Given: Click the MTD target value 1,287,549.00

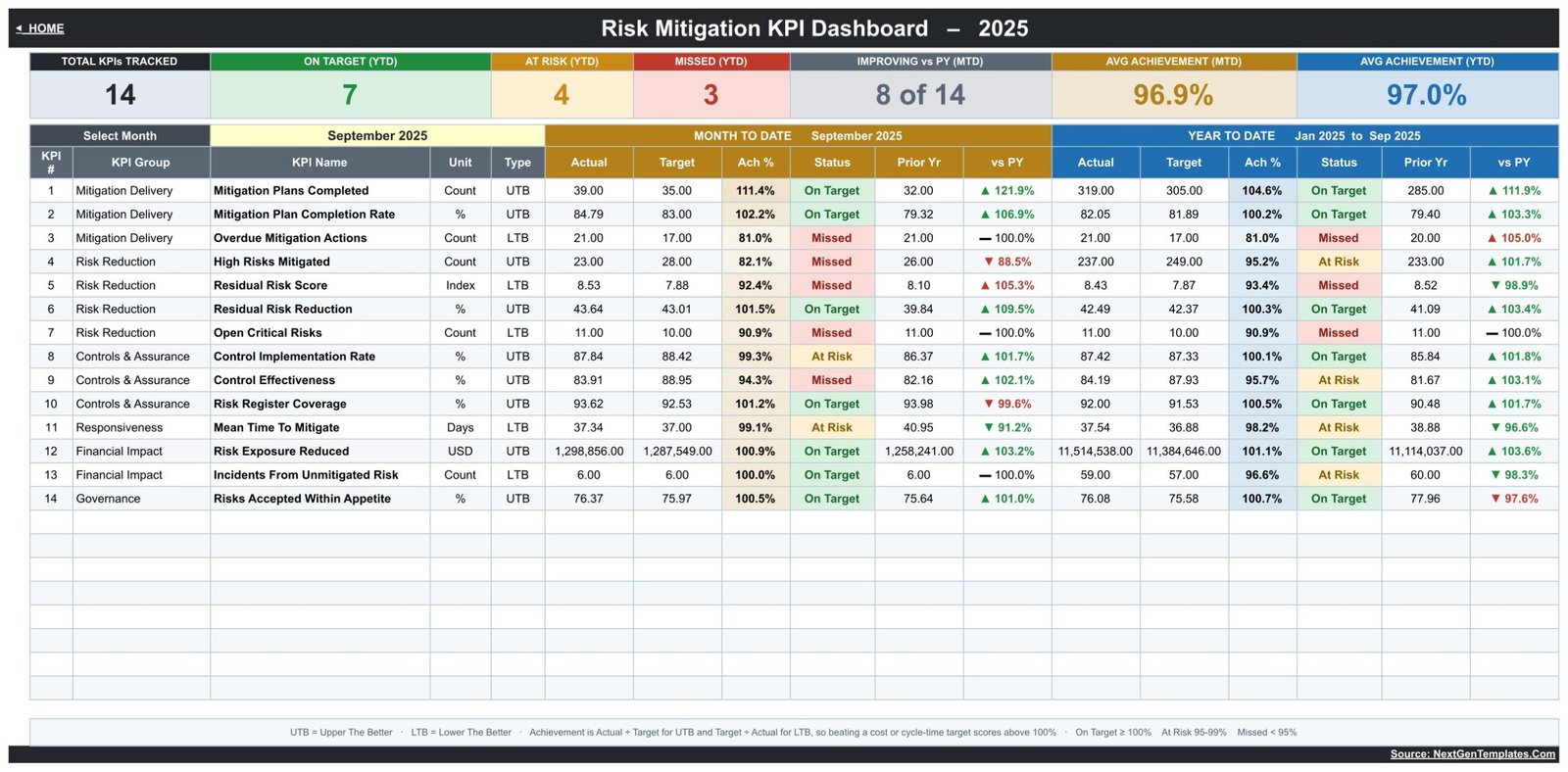Looking at the screenshot, I should 677,452.
